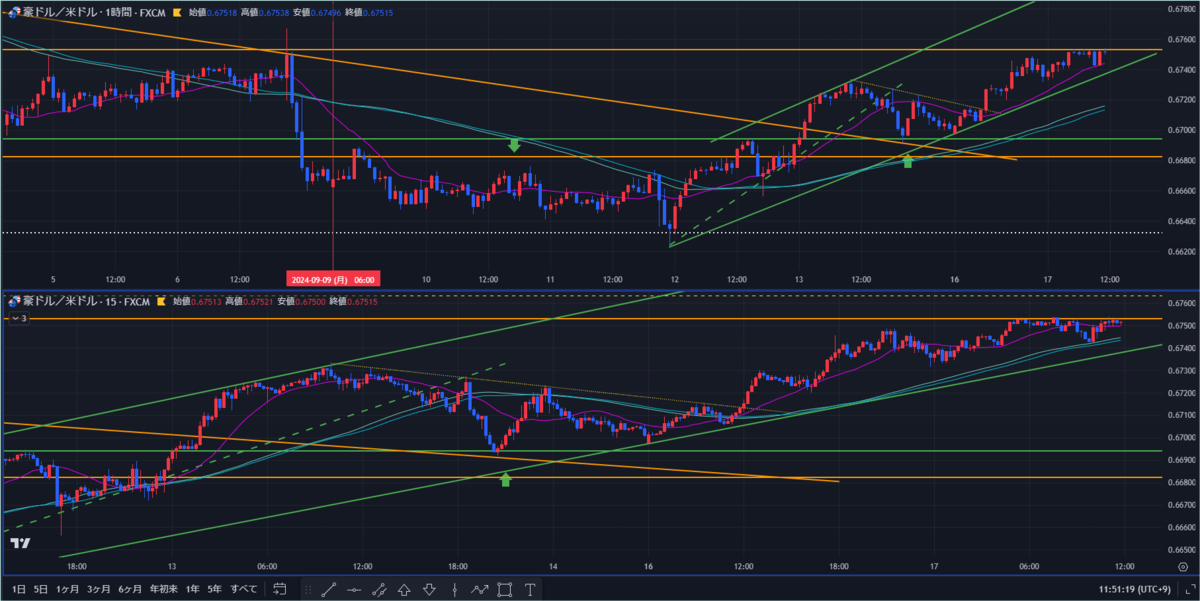Click the 5年 range option
Image resolution: width=1200 pixels, height=601 pixels.
pyautogui.click(x=213, y=589)
